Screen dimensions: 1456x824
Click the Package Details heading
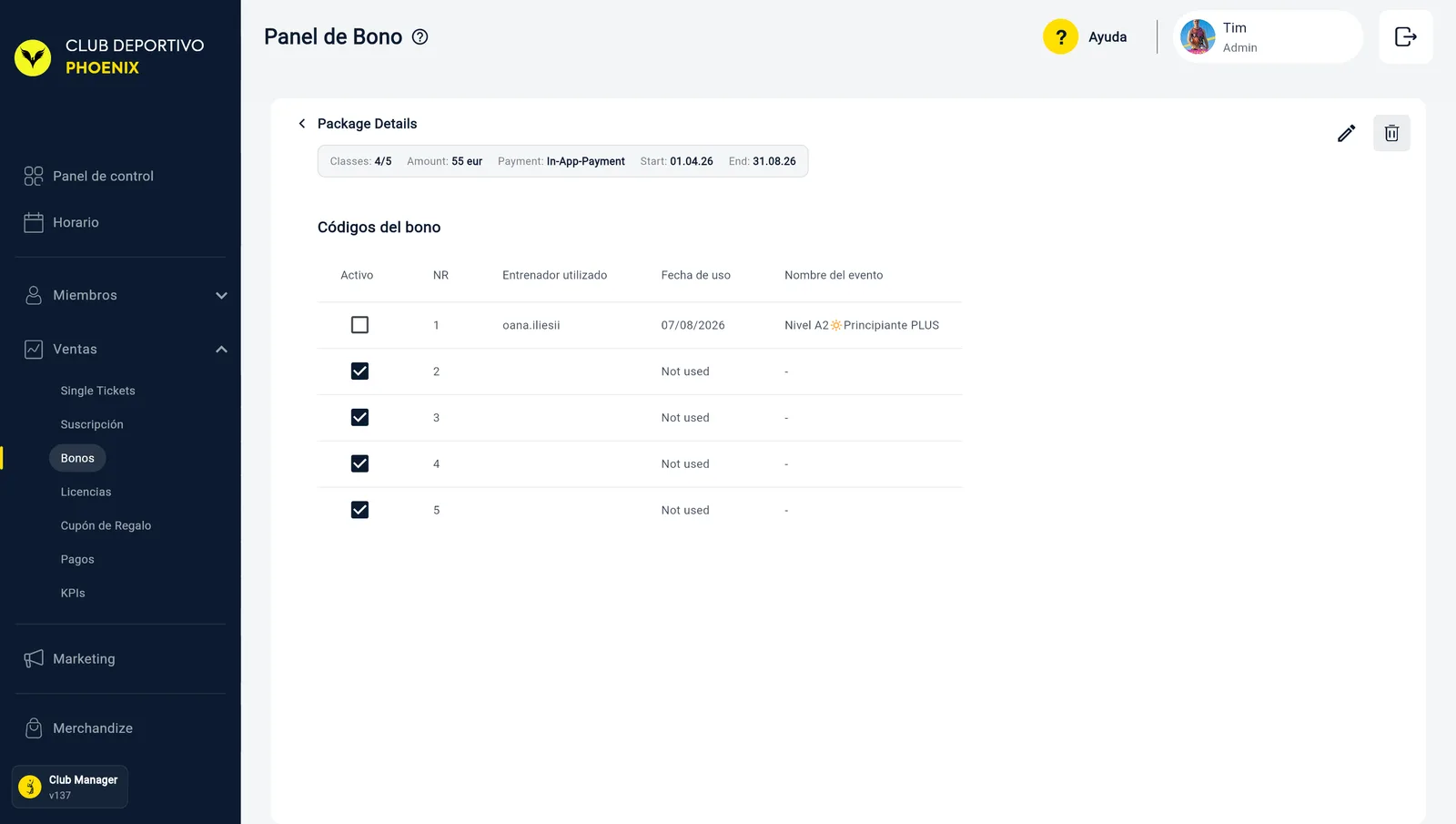tap(367, 124)
